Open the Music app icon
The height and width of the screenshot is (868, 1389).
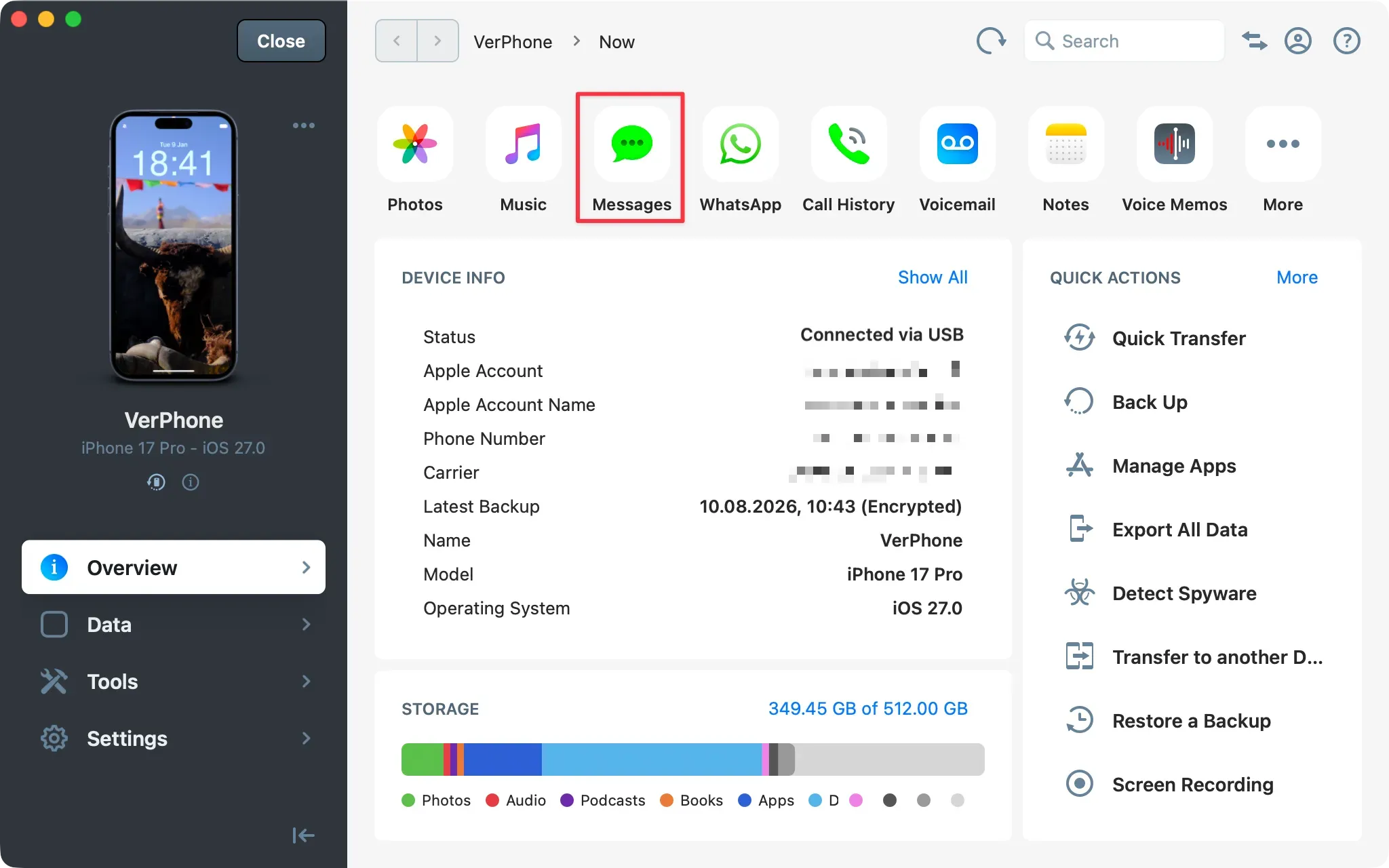click(x=524, y=144)
